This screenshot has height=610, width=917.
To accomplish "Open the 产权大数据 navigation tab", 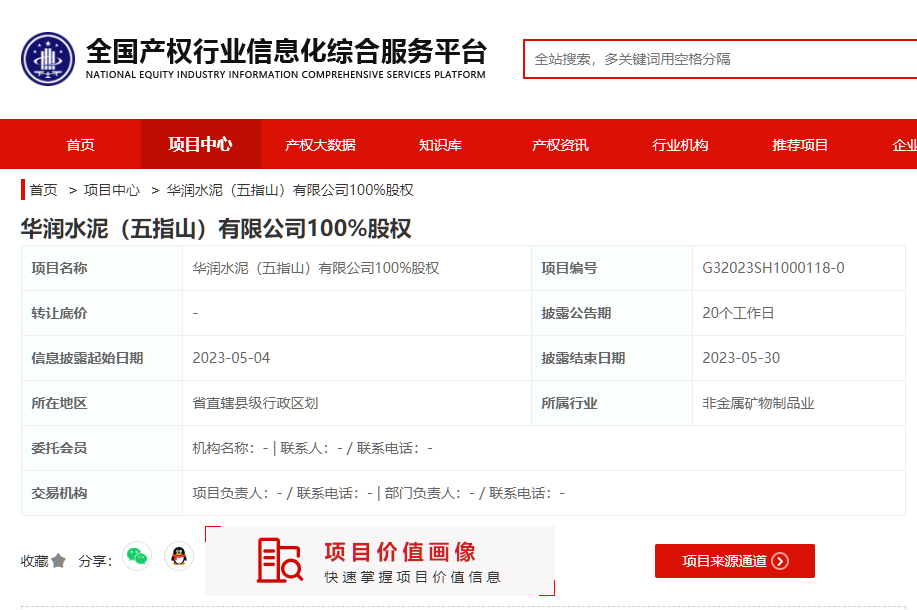I will (x=320, y=144).
